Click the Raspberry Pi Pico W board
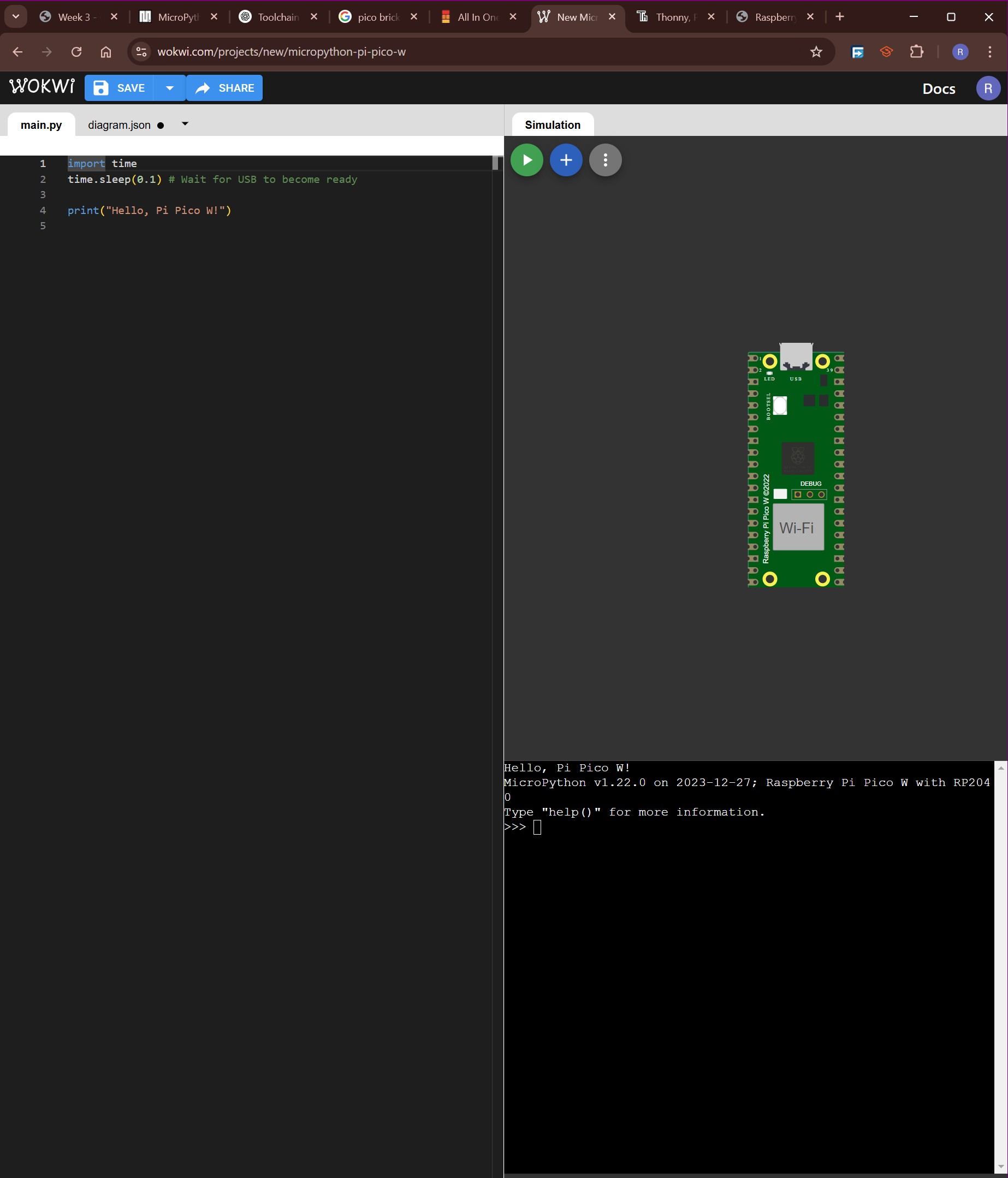 pyautogui.click(x=795, y=465)
